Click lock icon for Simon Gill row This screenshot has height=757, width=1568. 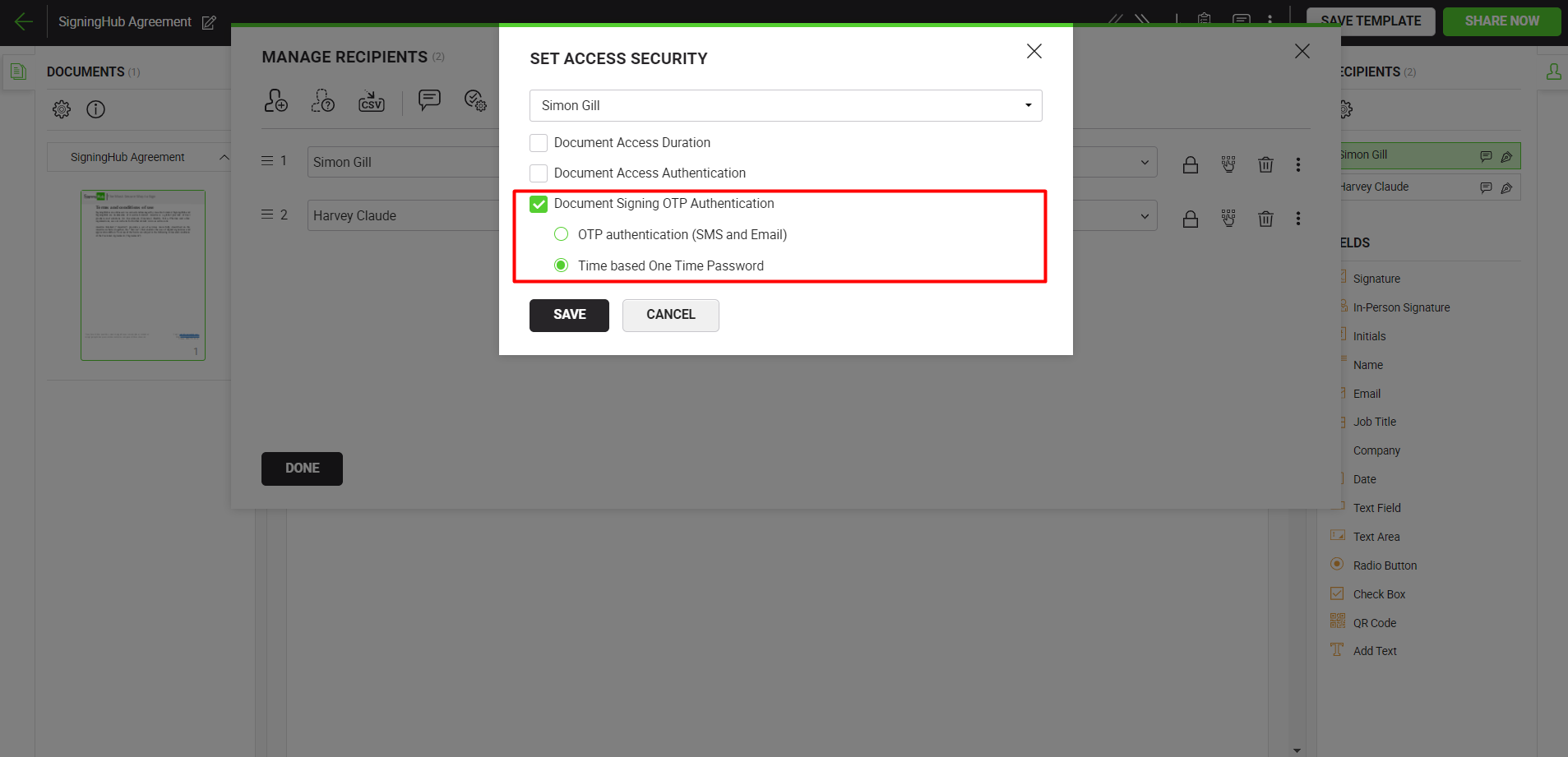click(x=1190, y=165)
